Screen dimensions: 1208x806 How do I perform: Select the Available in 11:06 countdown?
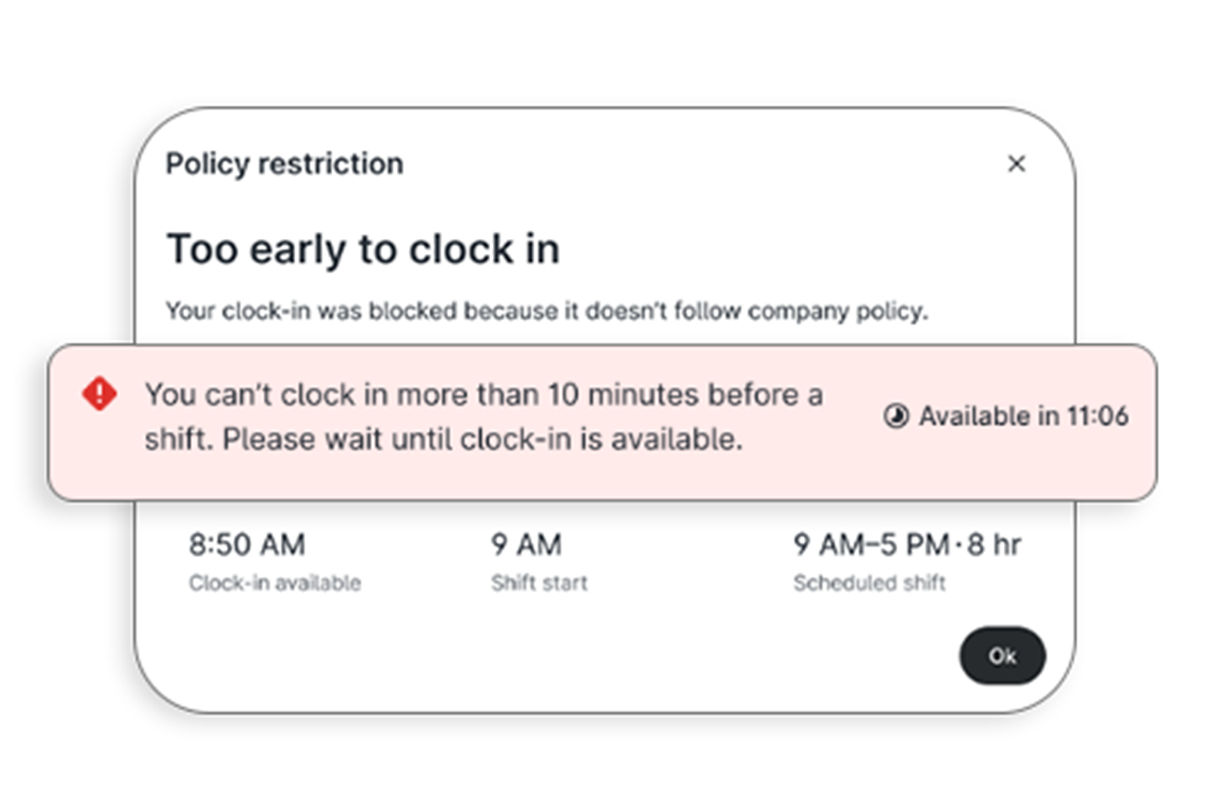point(1007,416)
